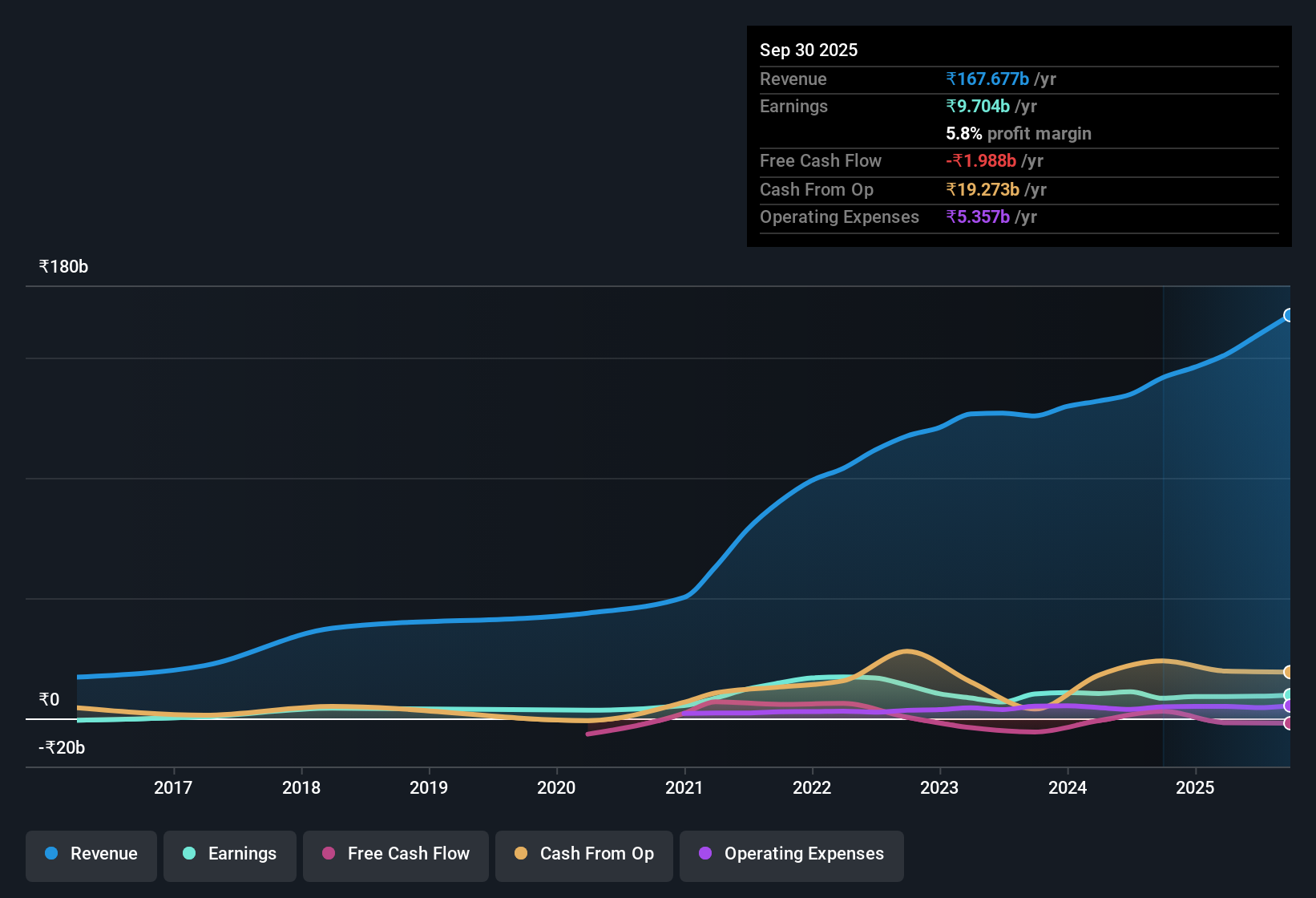This screenshot has width=1316, height=898.
Task: Click the shaded forecast region on the chart
Action: pyautogui.click(x=1226, y=521)
